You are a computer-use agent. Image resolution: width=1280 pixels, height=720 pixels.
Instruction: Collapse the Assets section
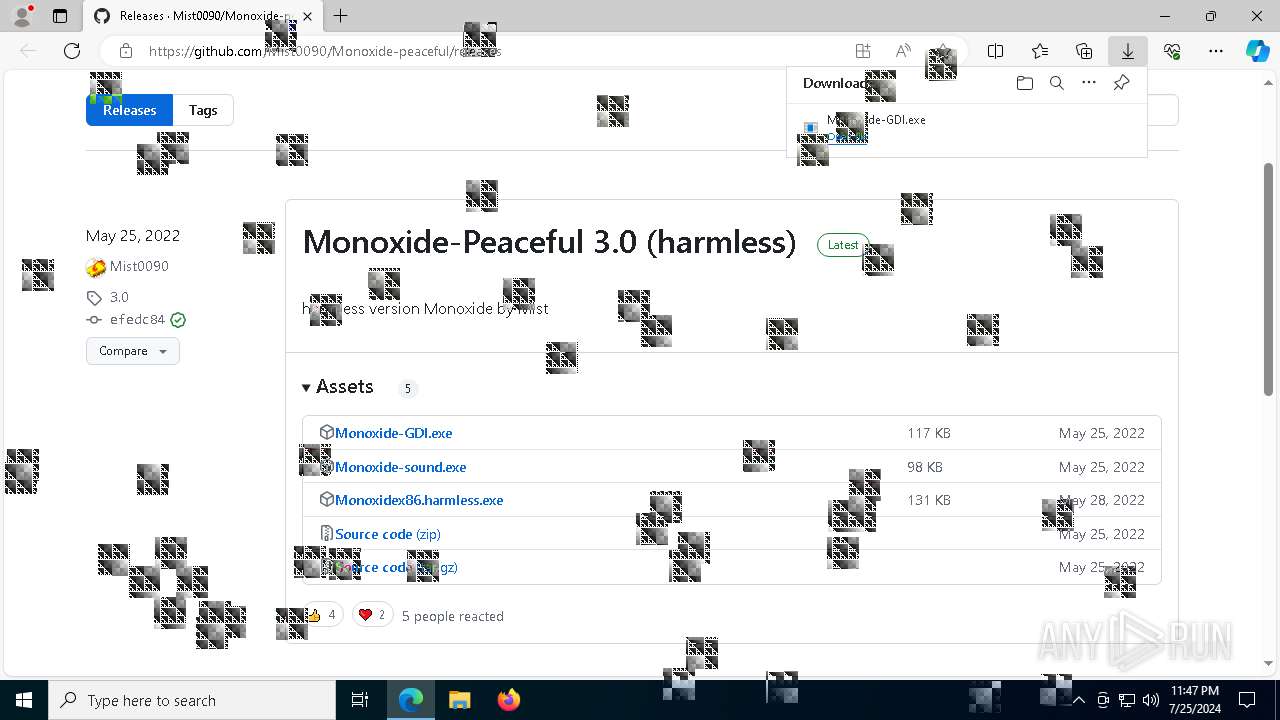point(338,387)
